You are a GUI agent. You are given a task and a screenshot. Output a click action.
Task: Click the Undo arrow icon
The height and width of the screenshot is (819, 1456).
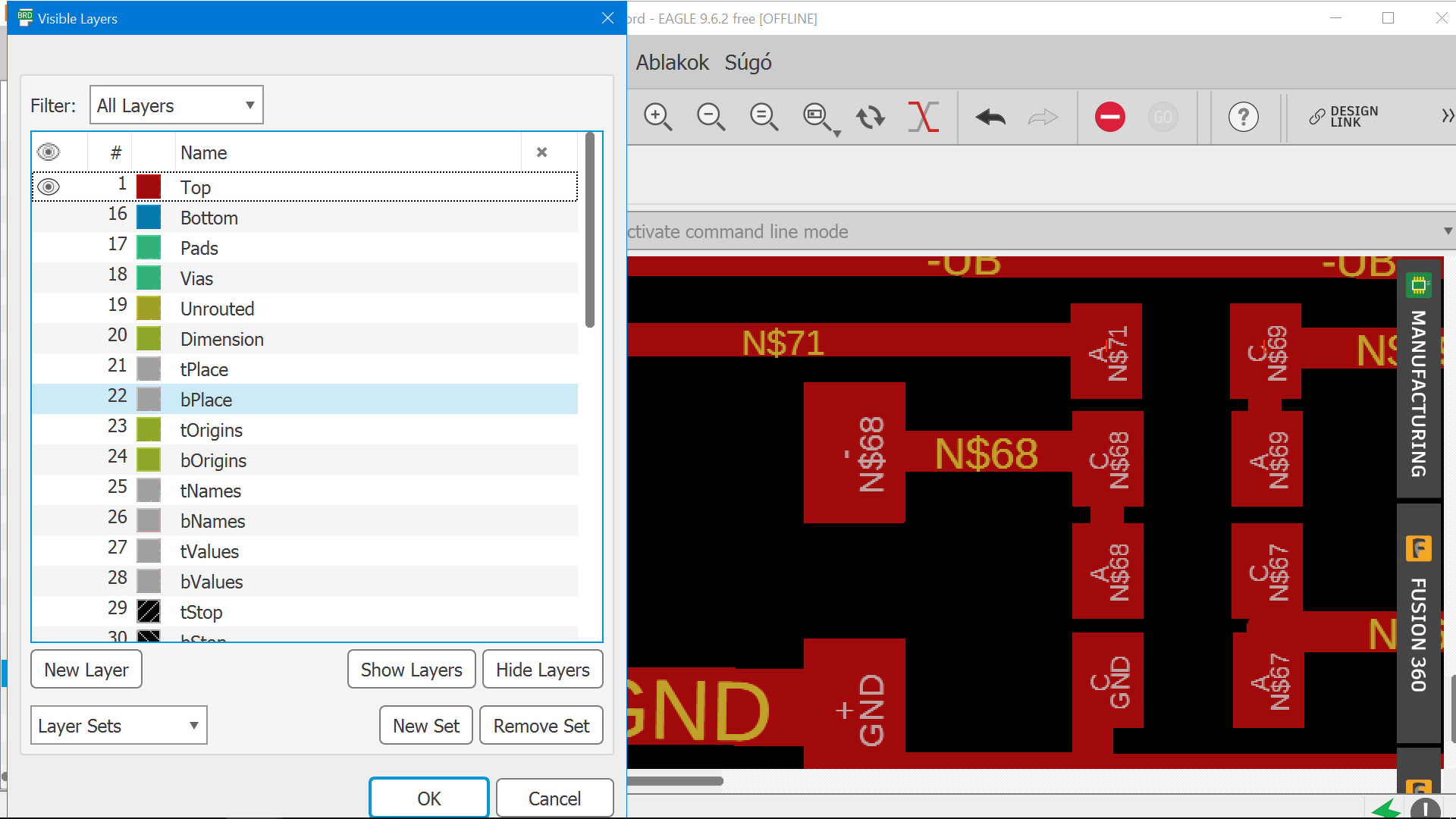pos(990,117)
